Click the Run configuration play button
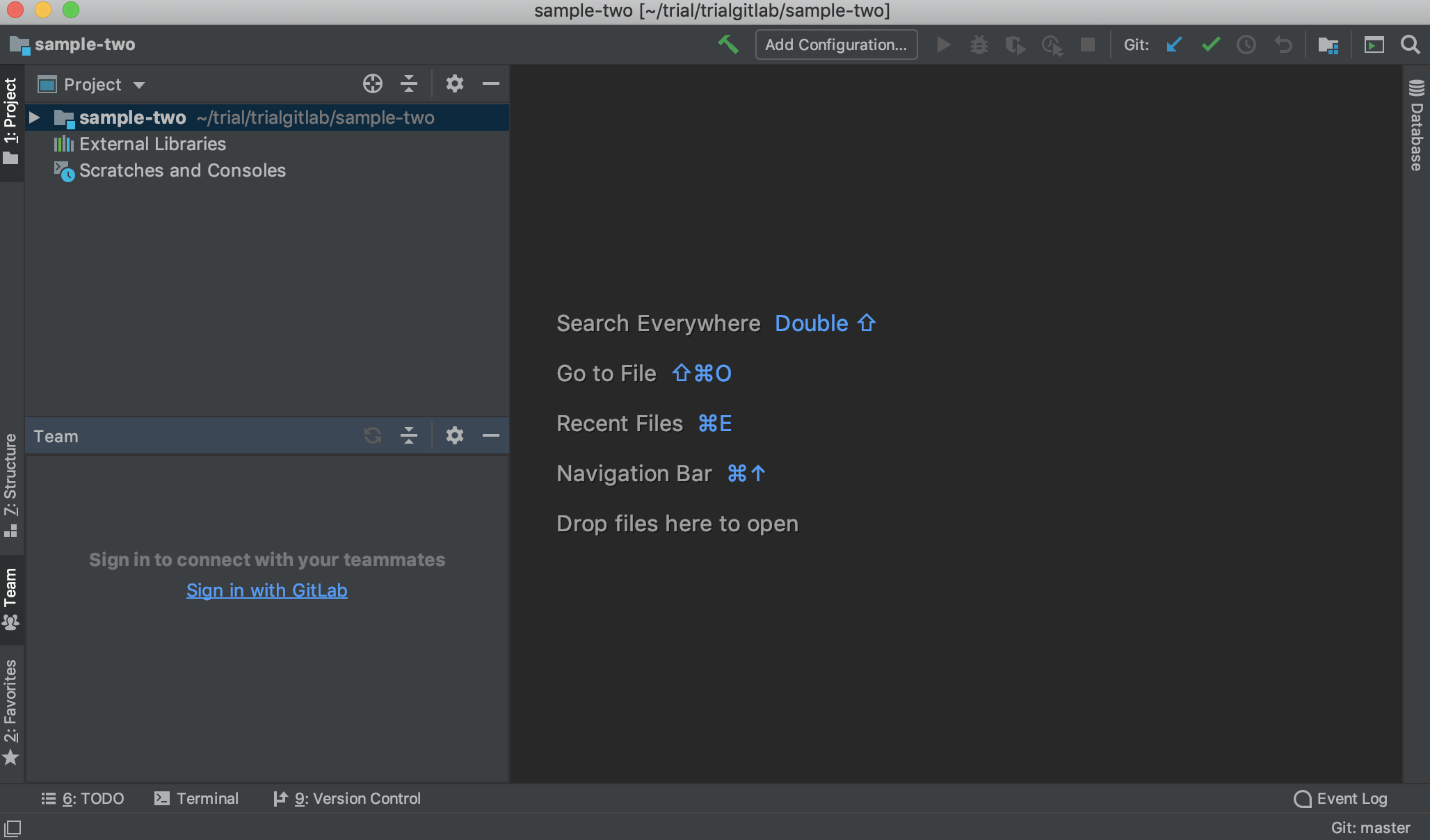Viewport: 1430px width, 840px height. [944, 45]
